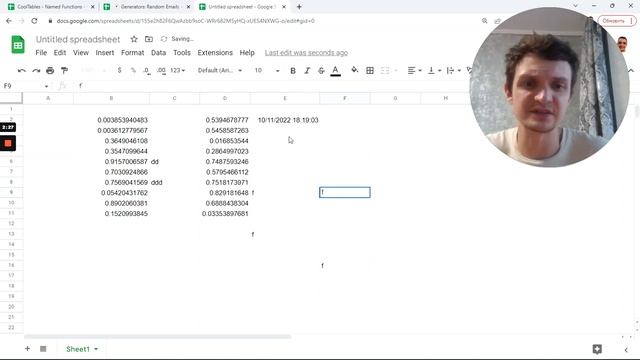Stop the screen recording
The width and height of the screenshot is (640, 360).
pyautogui.click(x=8, y=143)
